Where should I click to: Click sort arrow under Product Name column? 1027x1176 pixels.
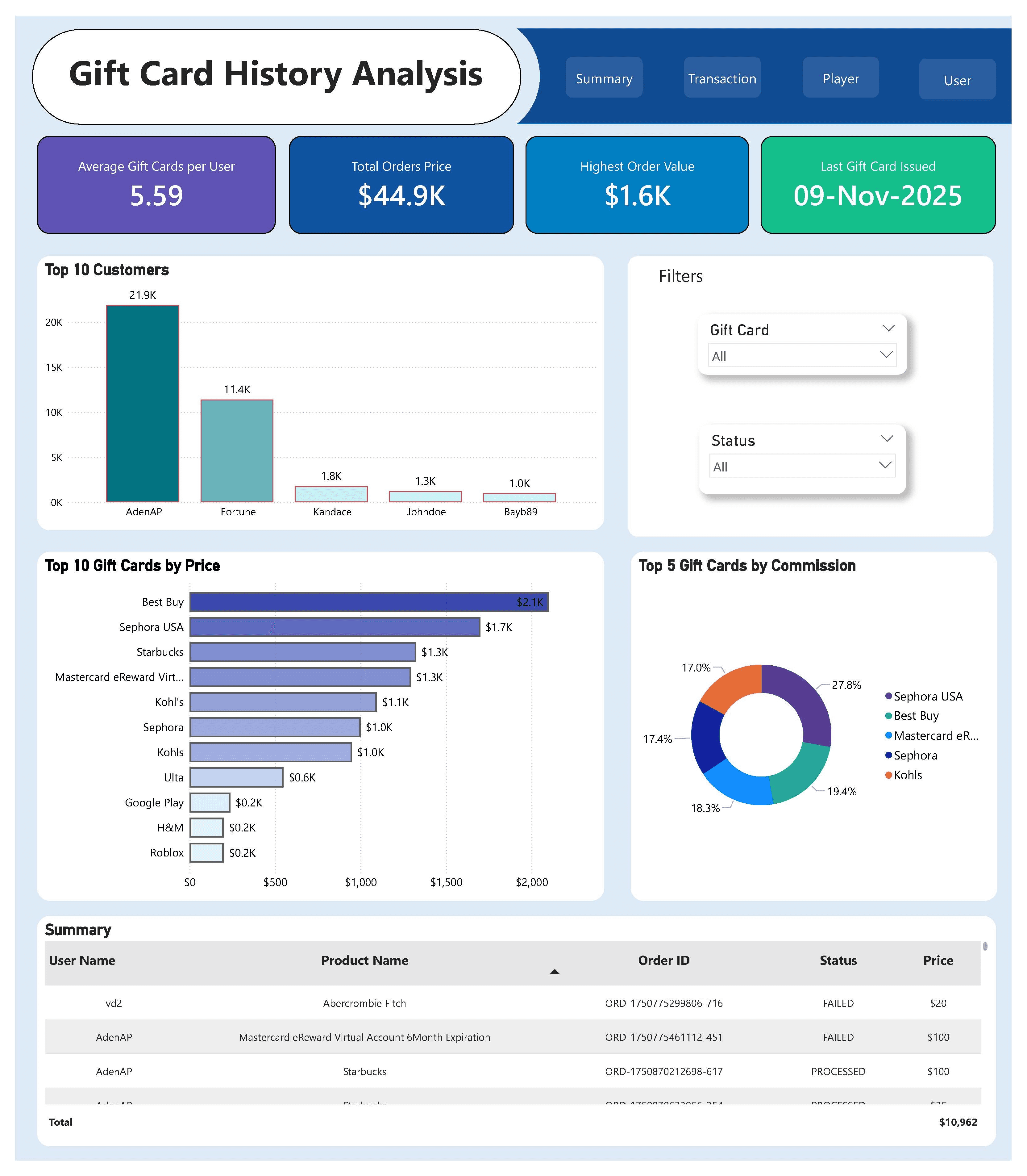point(554,971)
